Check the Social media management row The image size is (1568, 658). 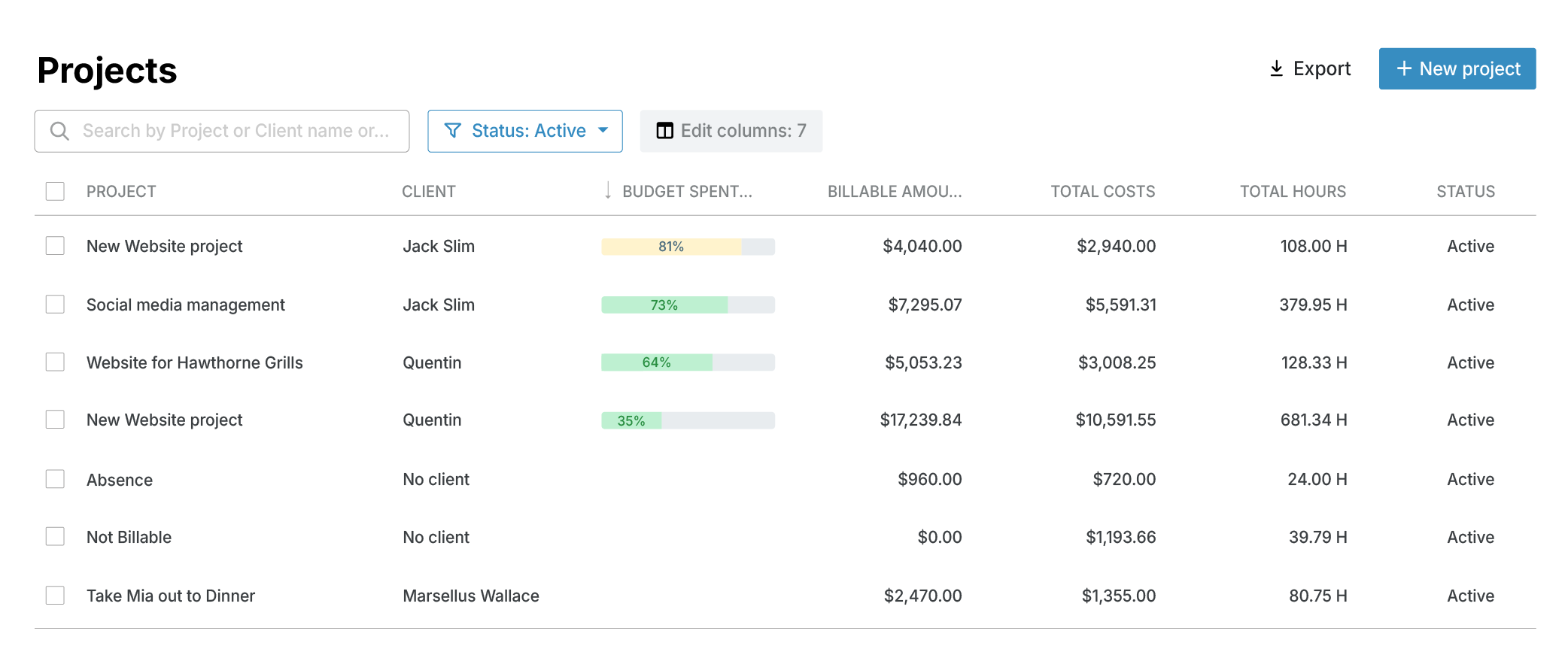[55, 305]
